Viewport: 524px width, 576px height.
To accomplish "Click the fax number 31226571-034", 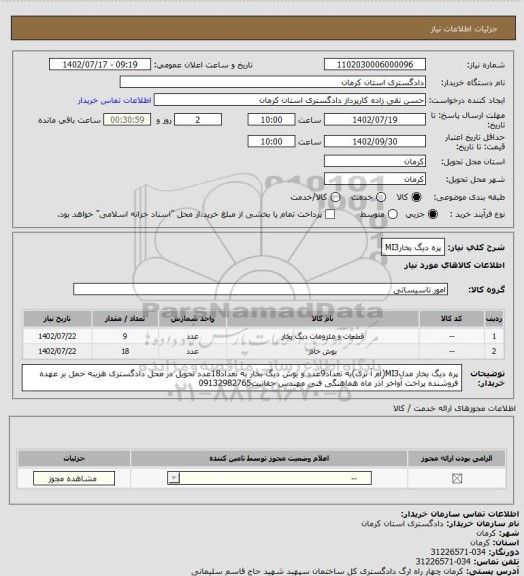I will coord(458,552).
